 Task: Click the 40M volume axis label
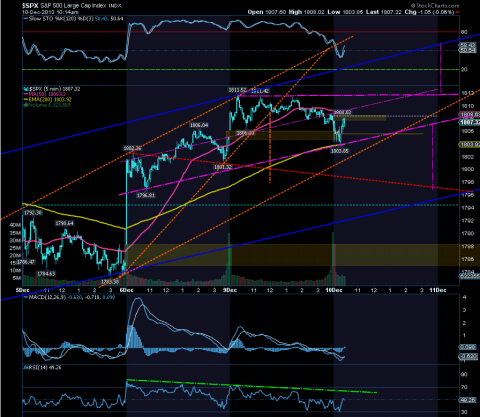pyautogui.click(x=15, y=225)
